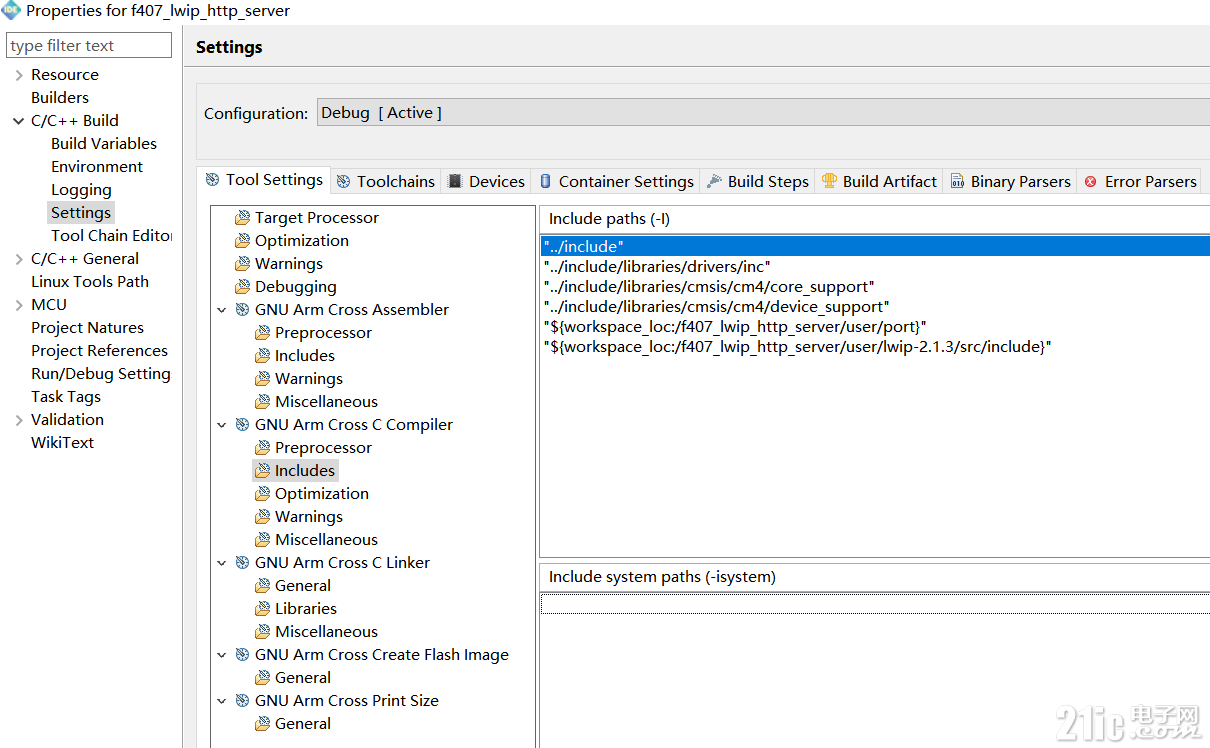This screenshot has height=748, width=1210.
Task: Click the Includes folder icon under C Compiler
Action: 262,471
